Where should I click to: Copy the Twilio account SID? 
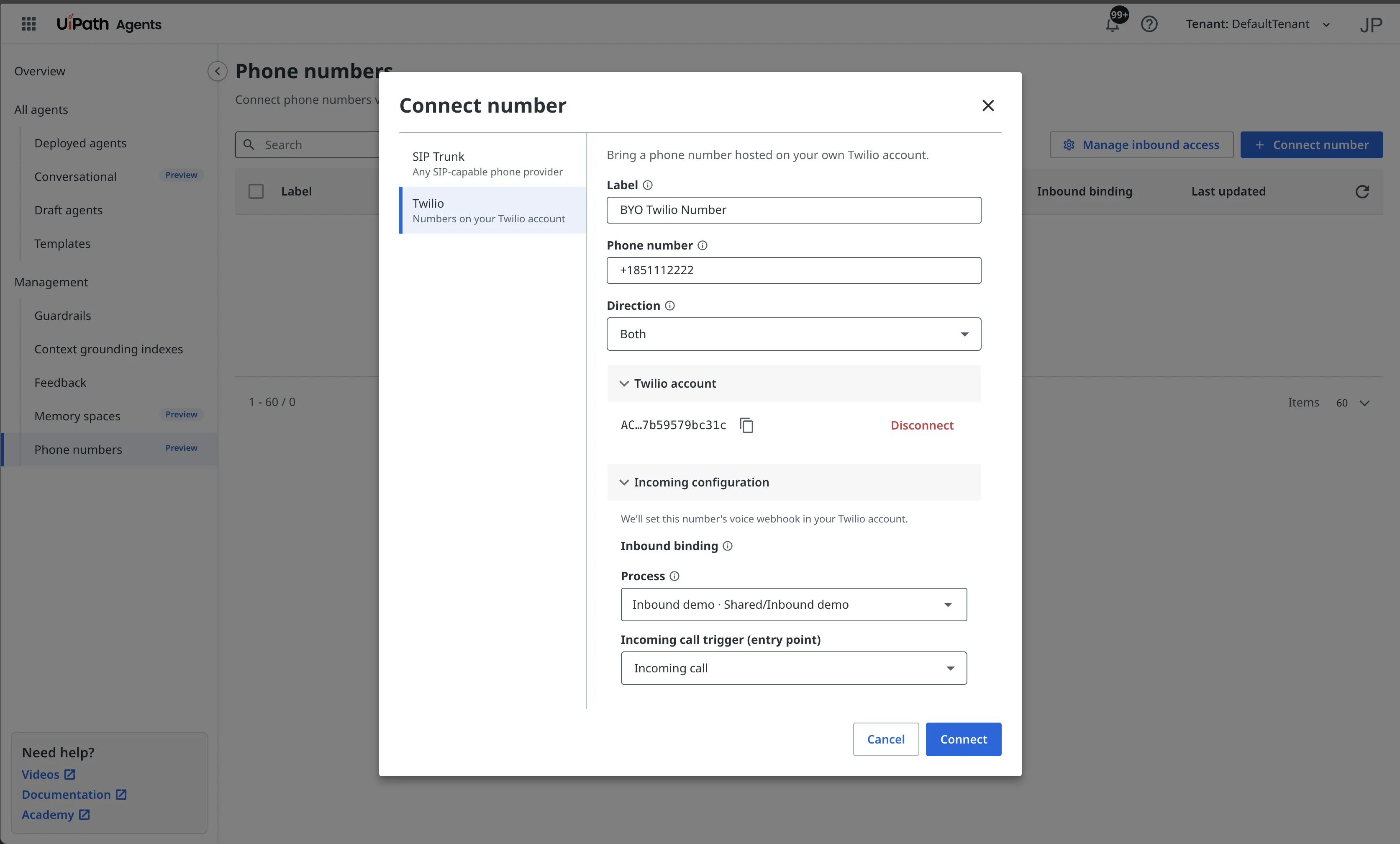coord(746,425)
